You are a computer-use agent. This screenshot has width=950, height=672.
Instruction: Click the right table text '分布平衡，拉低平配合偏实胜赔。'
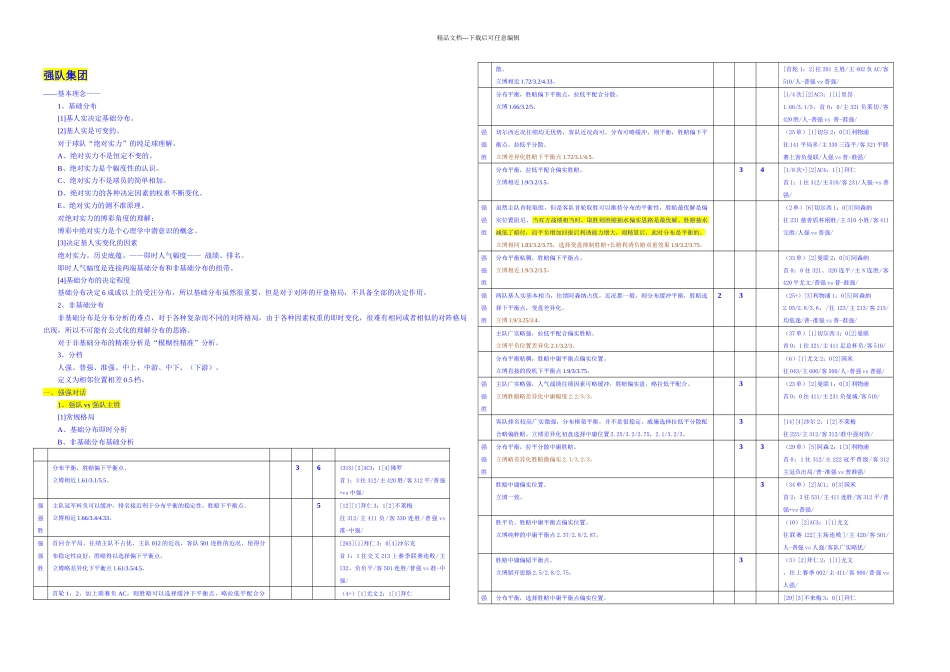click(540, 170)
